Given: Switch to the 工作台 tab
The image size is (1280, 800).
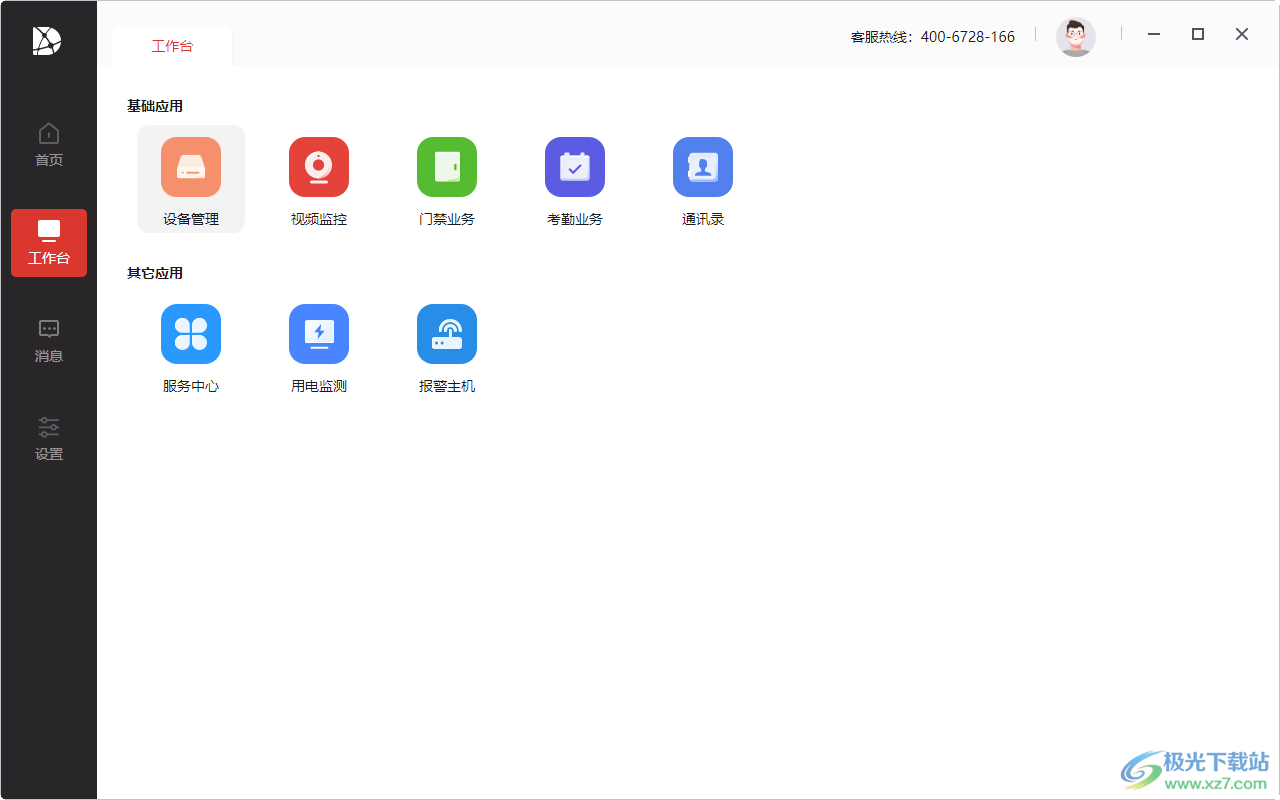Looking at the screenshot, I should (x=172, y=46).
